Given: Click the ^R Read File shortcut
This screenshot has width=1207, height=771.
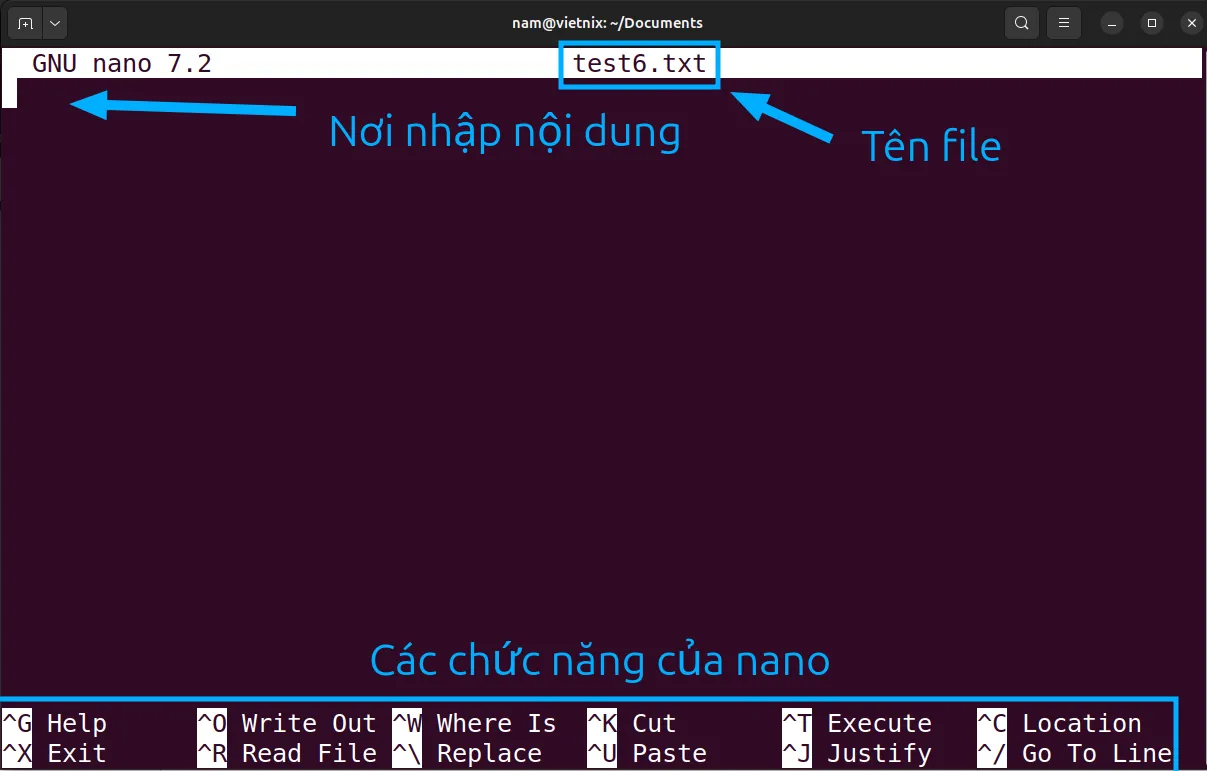Looking at the screenshot, I should point(287,753).
